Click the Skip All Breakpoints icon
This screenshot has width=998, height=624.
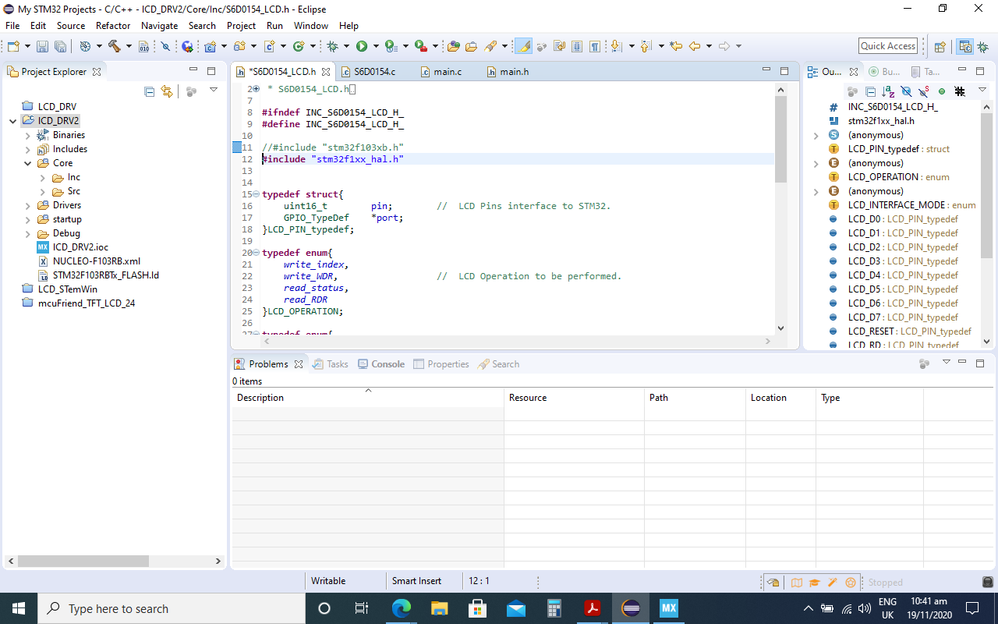pyautogui.click(x=165, y=46)
